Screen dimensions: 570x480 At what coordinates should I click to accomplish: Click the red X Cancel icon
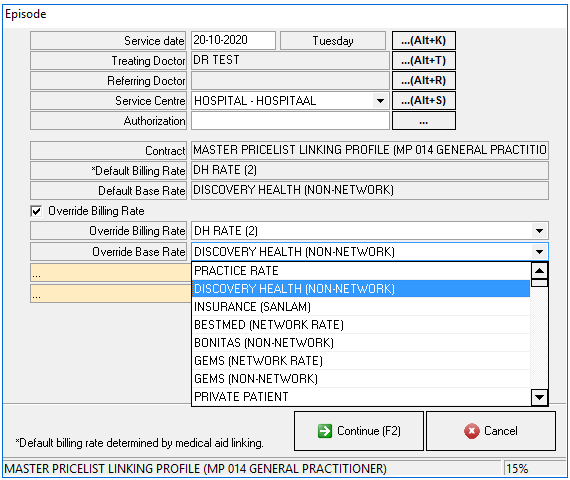[471, 431]
